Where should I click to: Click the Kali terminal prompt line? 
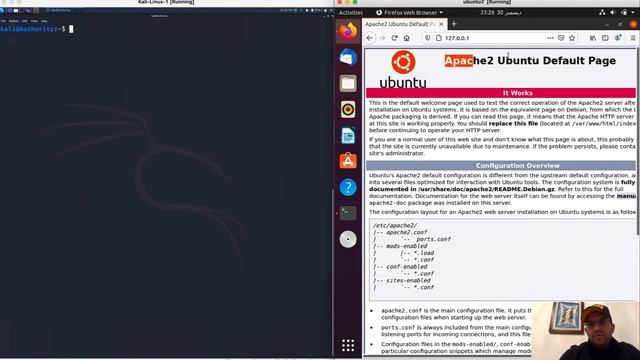coord(37,29)
